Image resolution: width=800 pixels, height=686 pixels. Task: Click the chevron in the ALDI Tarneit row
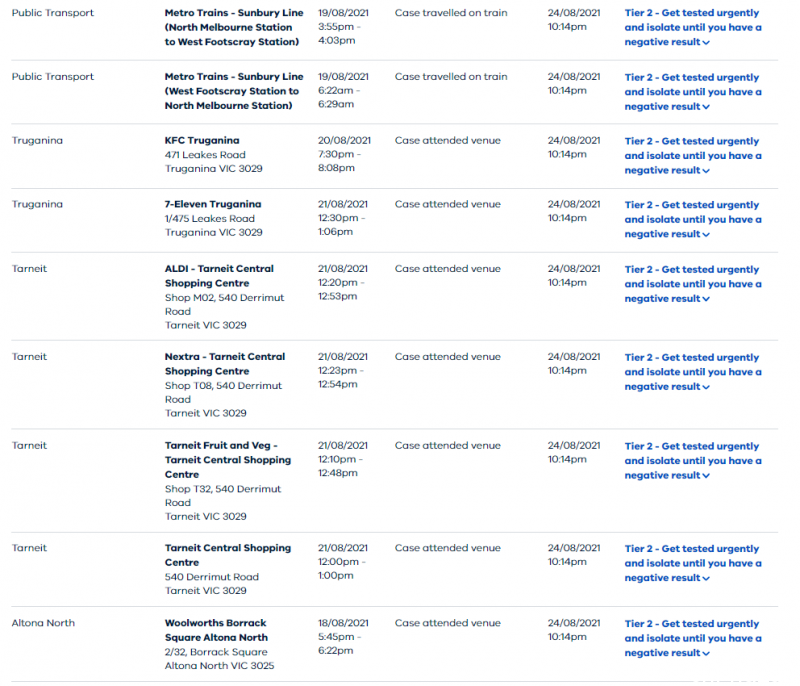(706, 299)
